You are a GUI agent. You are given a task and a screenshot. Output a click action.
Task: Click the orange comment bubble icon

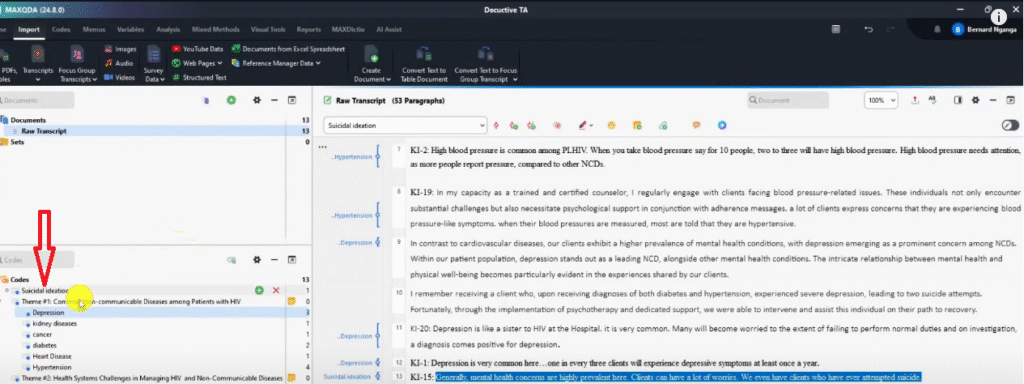pos(697,125)
